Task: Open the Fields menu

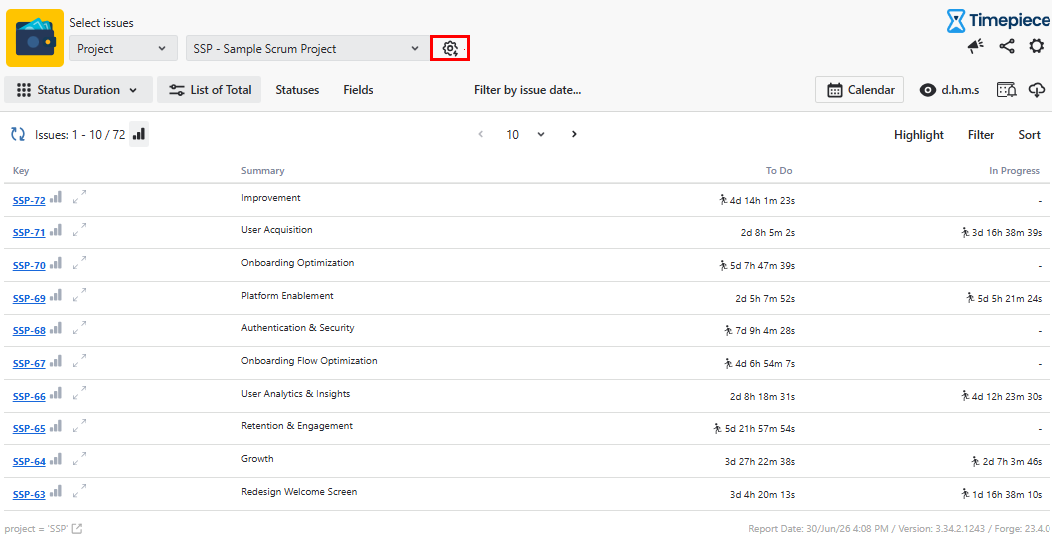Action: (358, 90)
